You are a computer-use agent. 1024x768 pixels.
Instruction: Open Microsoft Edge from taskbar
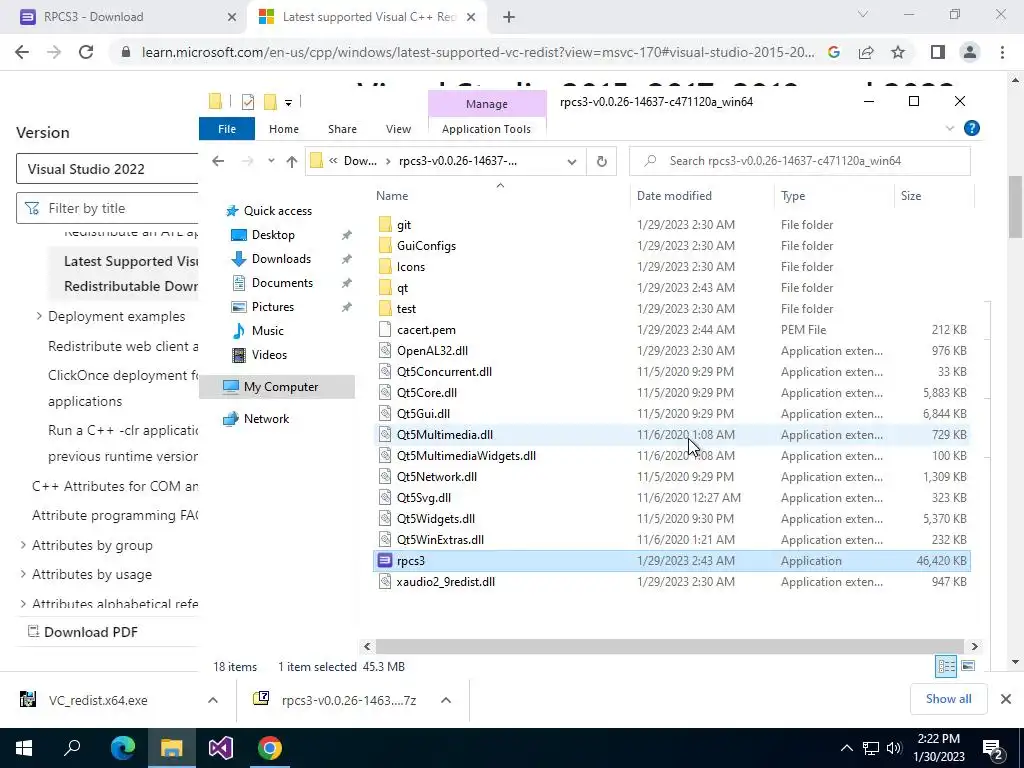[122, 748]
